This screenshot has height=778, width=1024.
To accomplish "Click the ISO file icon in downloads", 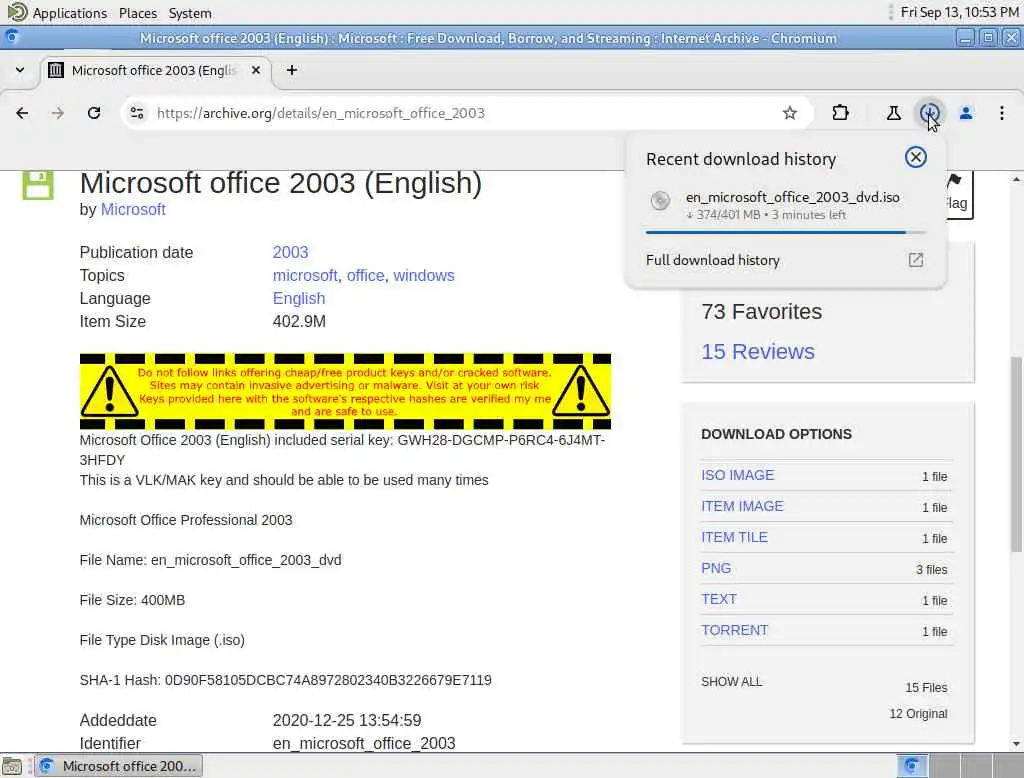I will pyautogui.click(x=660, y=201).
